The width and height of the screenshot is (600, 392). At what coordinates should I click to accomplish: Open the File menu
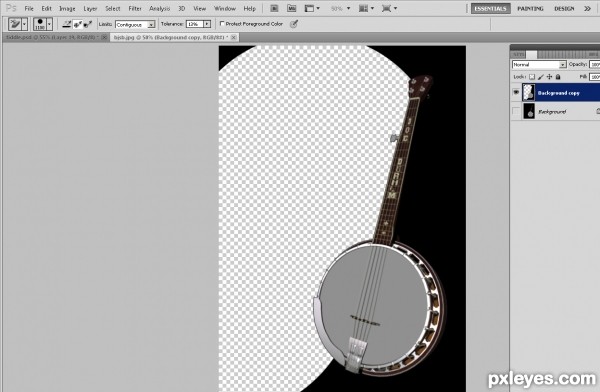[29, 8]
